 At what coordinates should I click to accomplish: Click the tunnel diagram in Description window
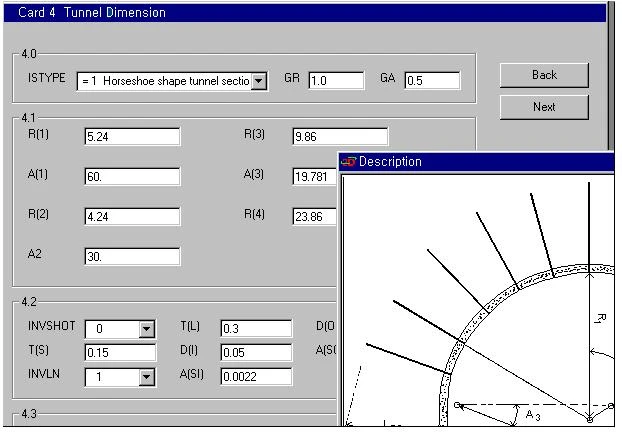[x=478, y=301]
